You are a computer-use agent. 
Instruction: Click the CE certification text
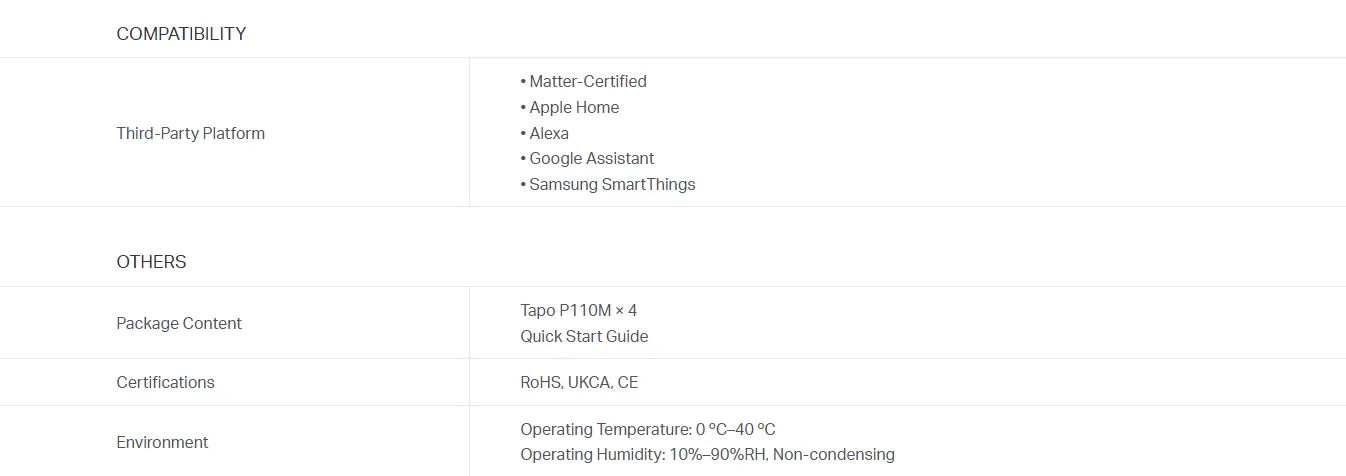(628, 382)
